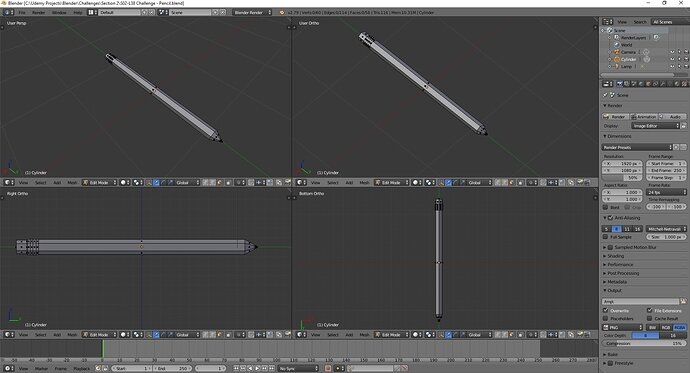
Task: Open the Material properties tab icon
Action: [x=677, y=84]
